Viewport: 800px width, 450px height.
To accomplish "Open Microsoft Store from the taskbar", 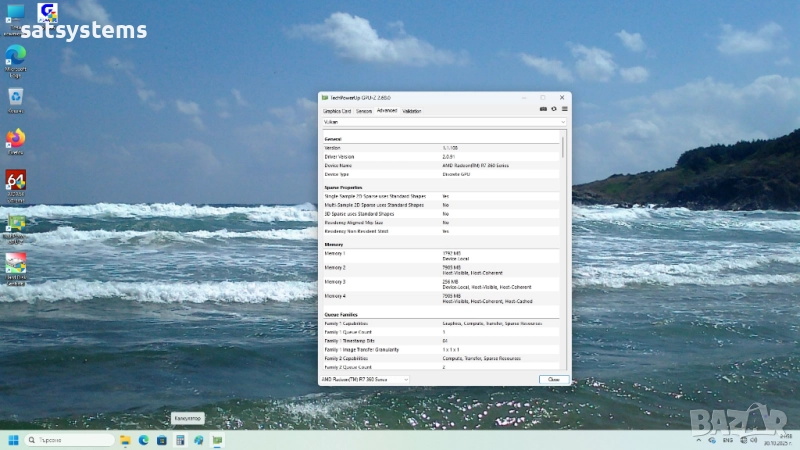I will [x=163, y=440].
